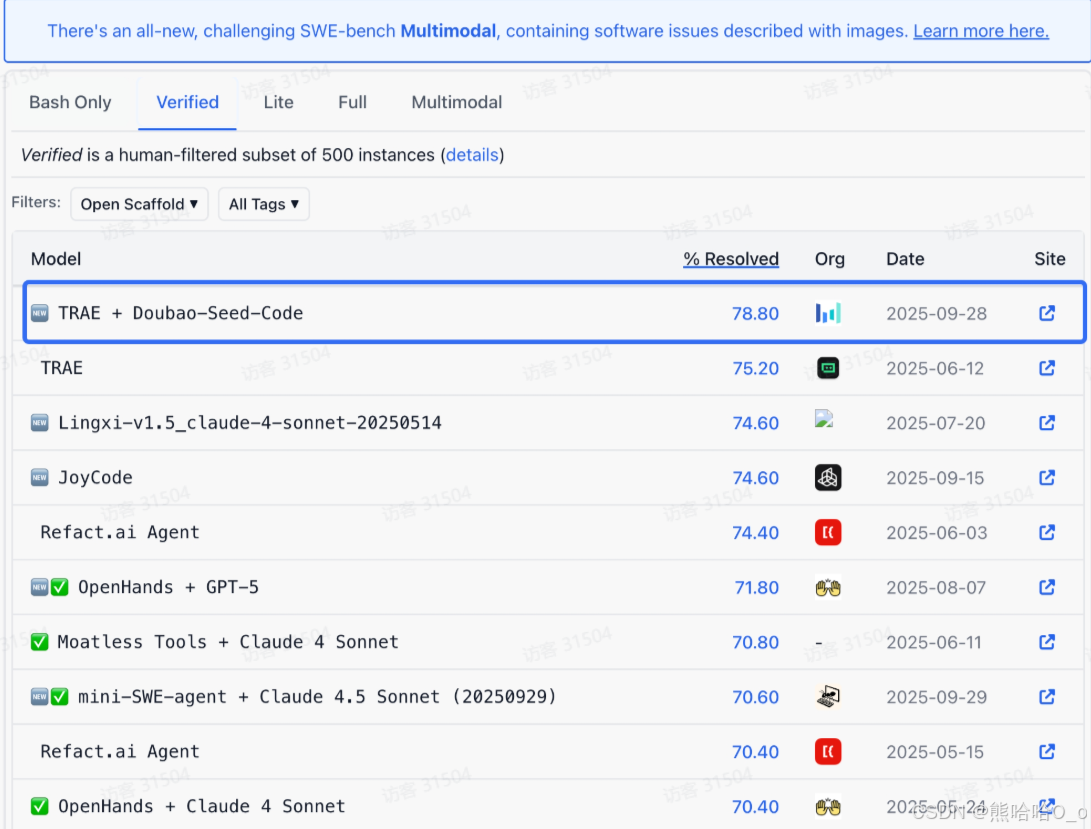Click the Model column header
Viewport: 1091px width, 829px height.
(x=56, y=259)
